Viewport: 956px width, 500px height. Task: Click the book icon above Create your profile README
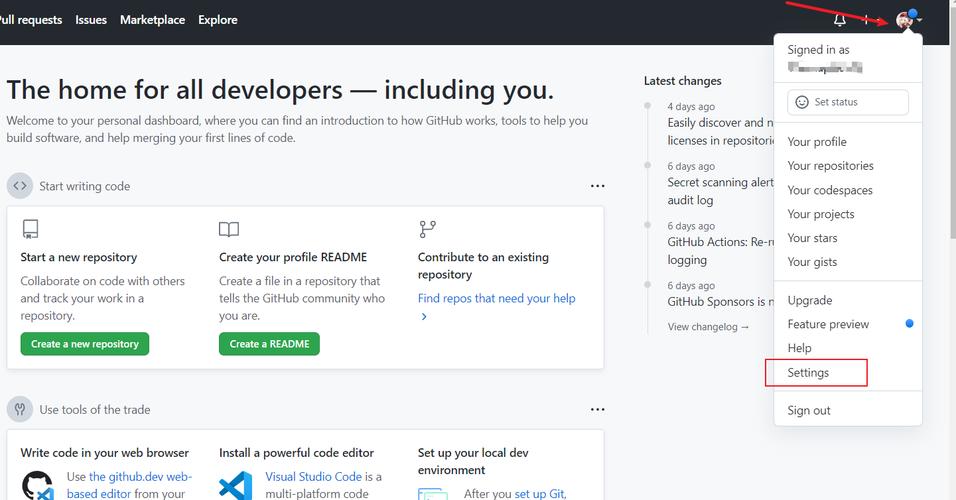click(x=229, y=229)
